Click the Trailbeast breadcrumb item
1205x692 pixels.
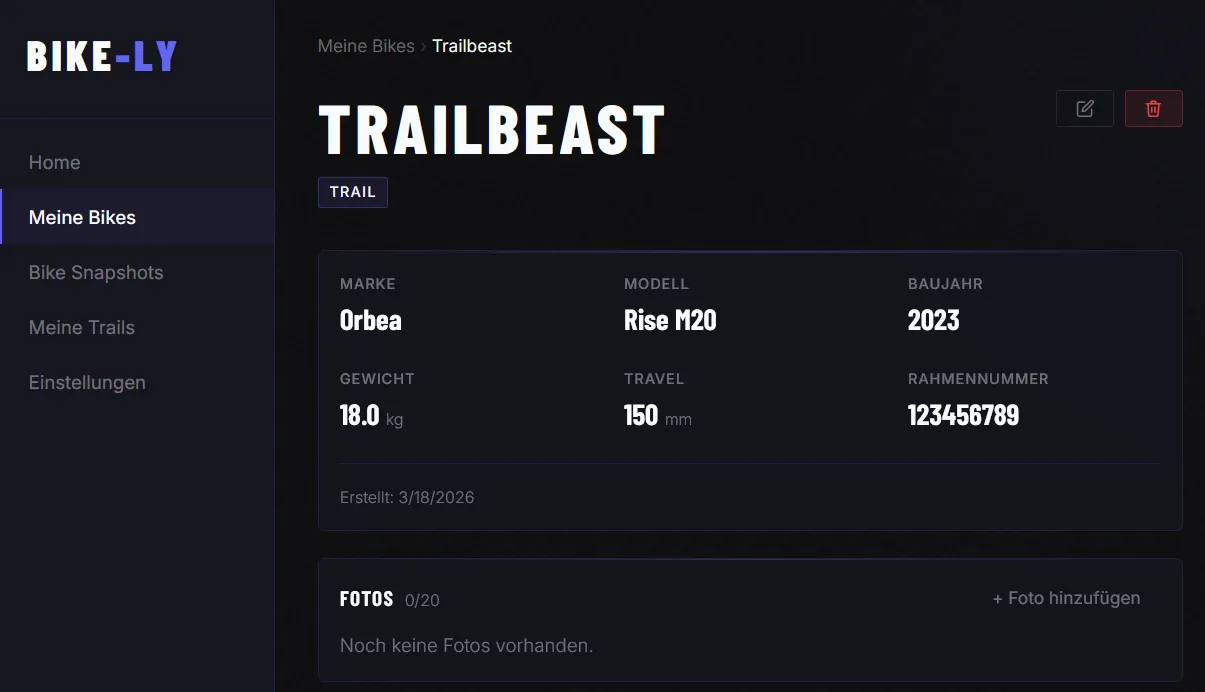pyautogui.click(x=472, y=46)
